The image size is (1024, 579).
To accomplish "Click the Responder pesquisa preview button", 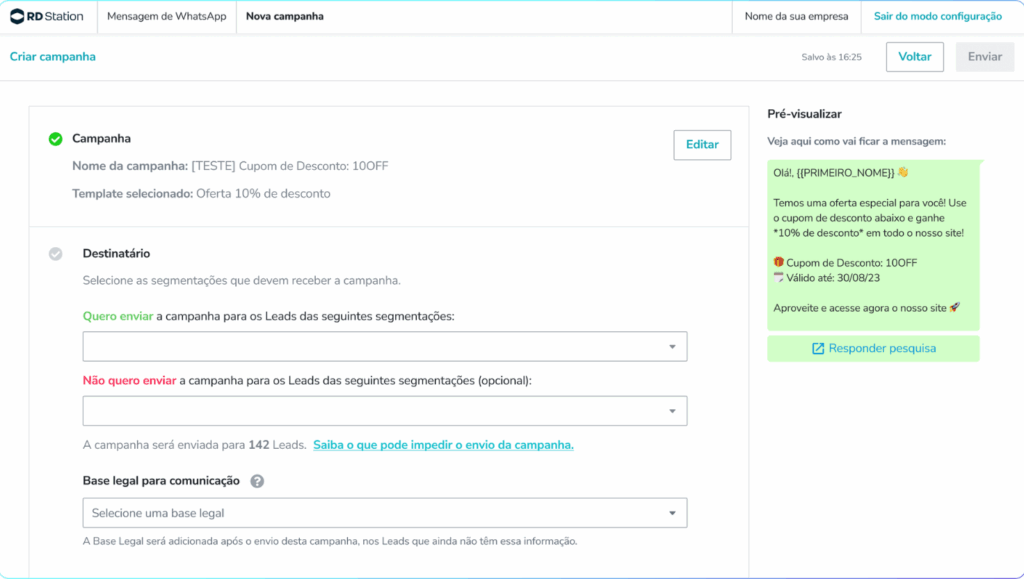I will pyautogui.click(x=873, y=348).
